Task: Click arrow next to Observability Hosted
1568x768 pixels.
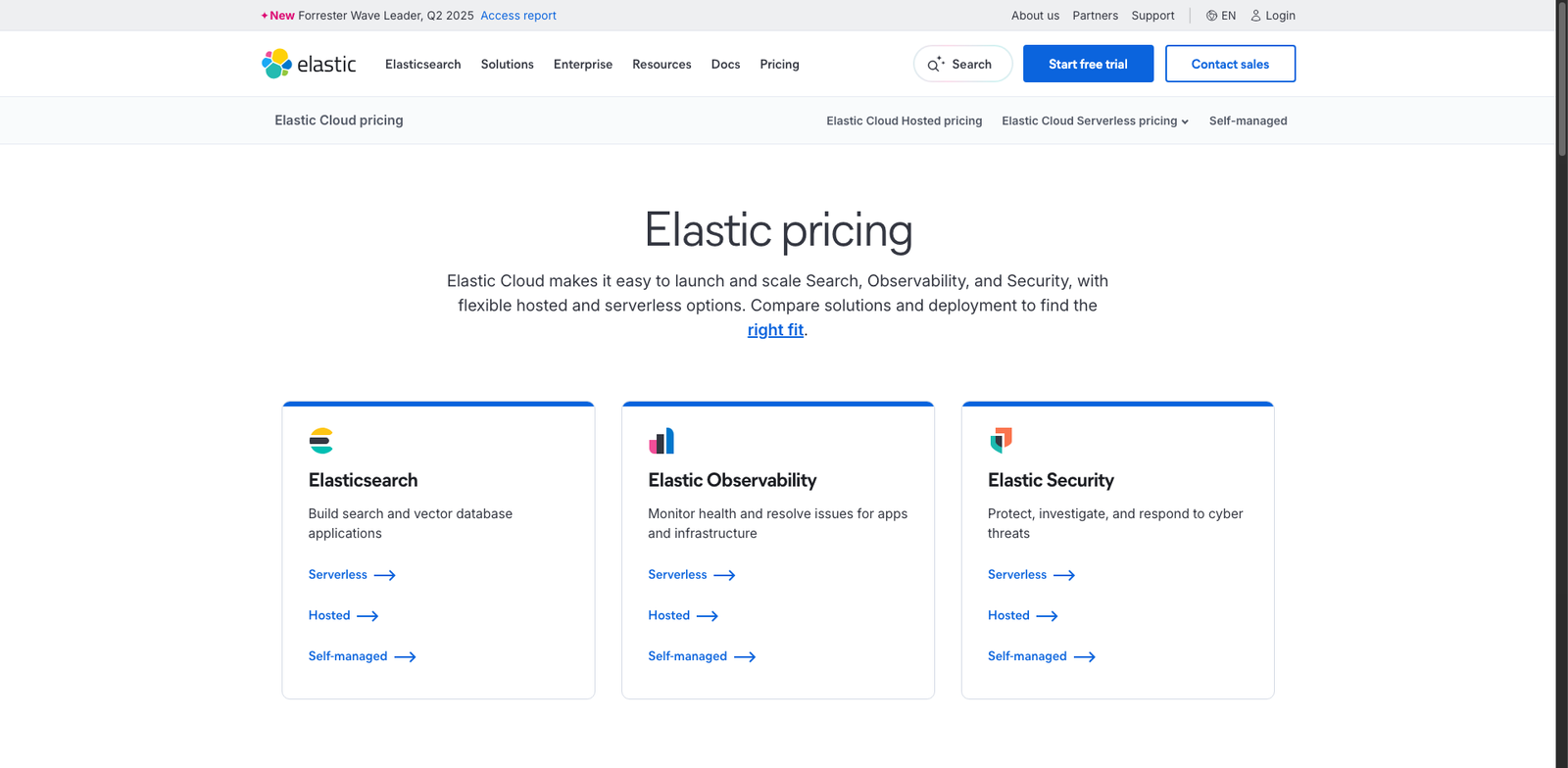Action: [x=708, y=616]
